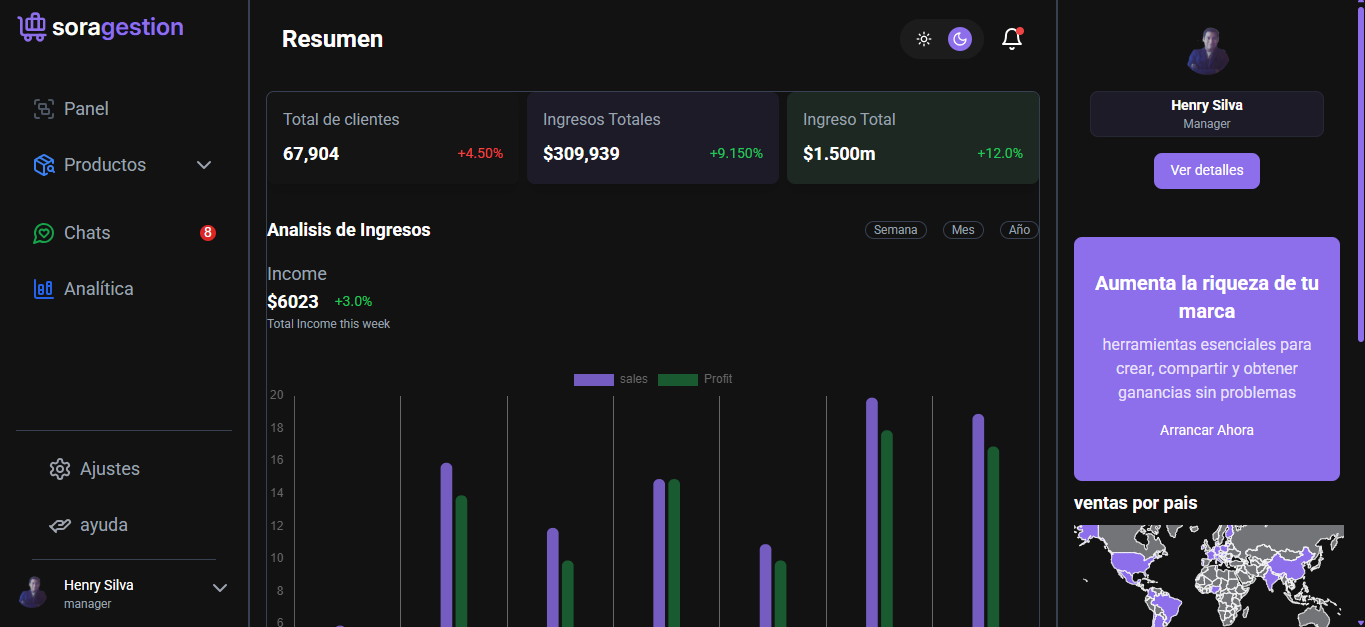Click the Analítica bar chart icon
The image size is (1365, 627).
[x=43, y=289]
